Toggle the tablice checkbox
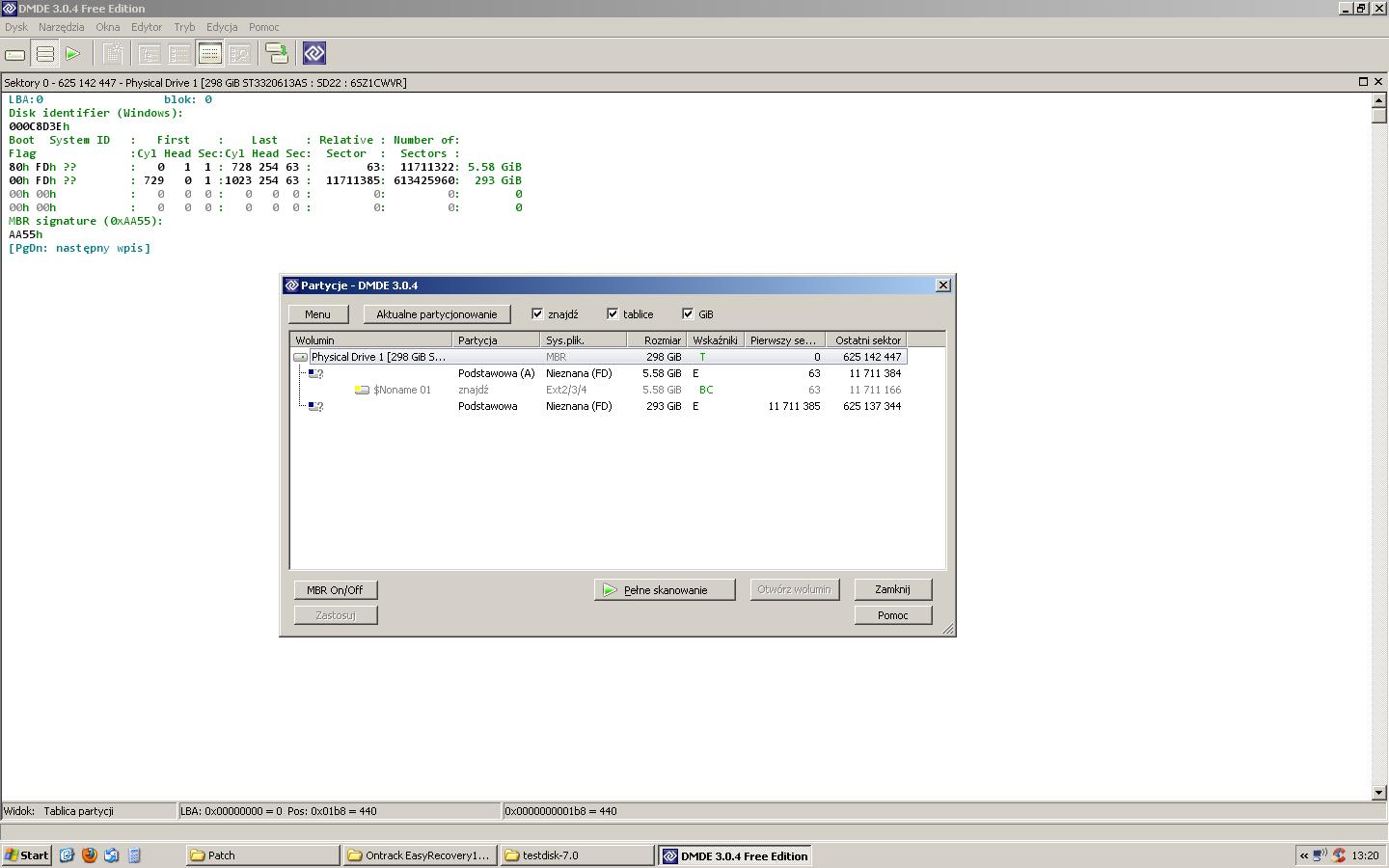The height and width of the screenshot is (868, 1389). pos(613,313)
